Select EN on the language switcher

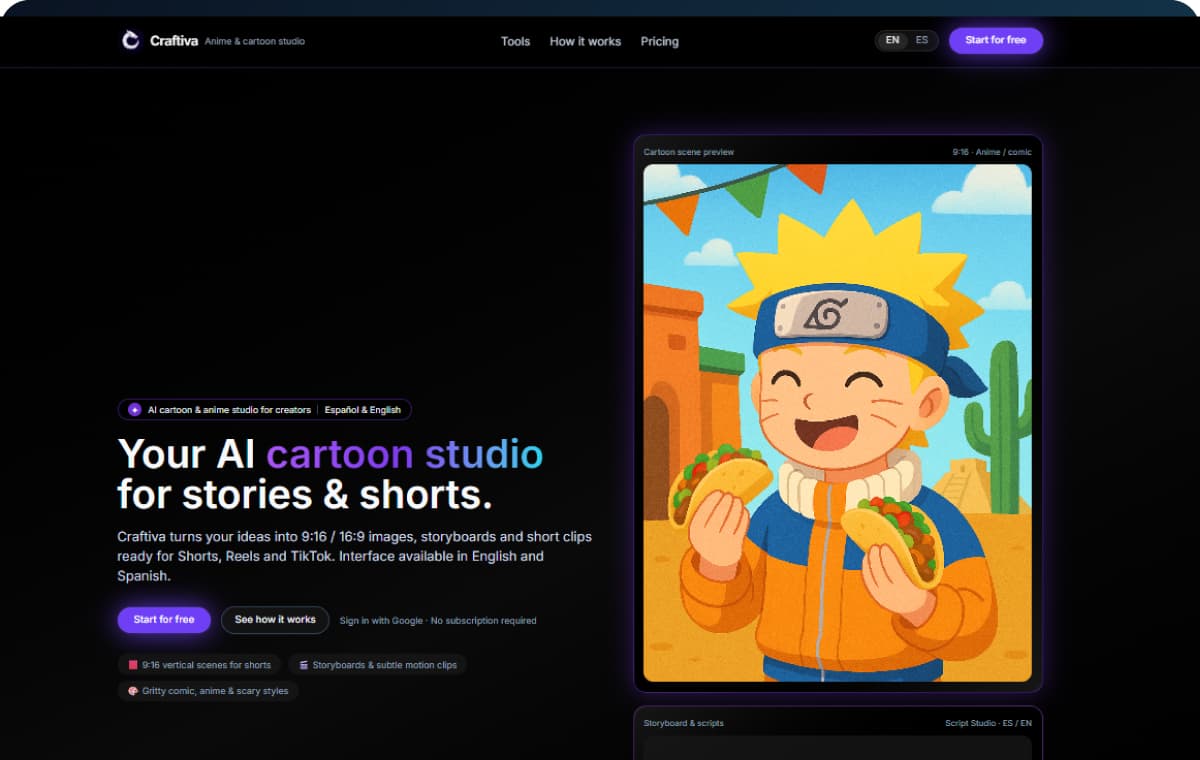click(892, 40)
